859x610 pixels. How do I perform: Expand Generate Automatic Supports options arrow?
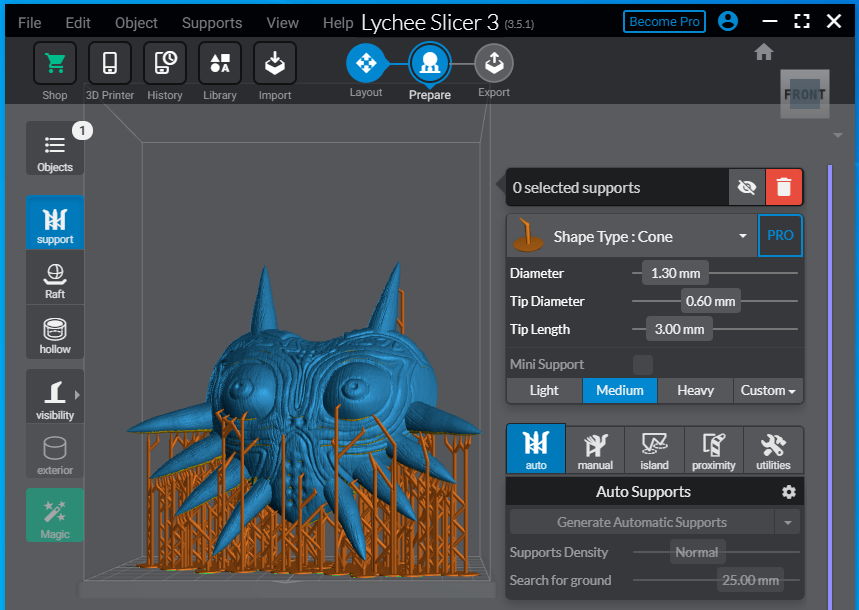tap(787, 522)
